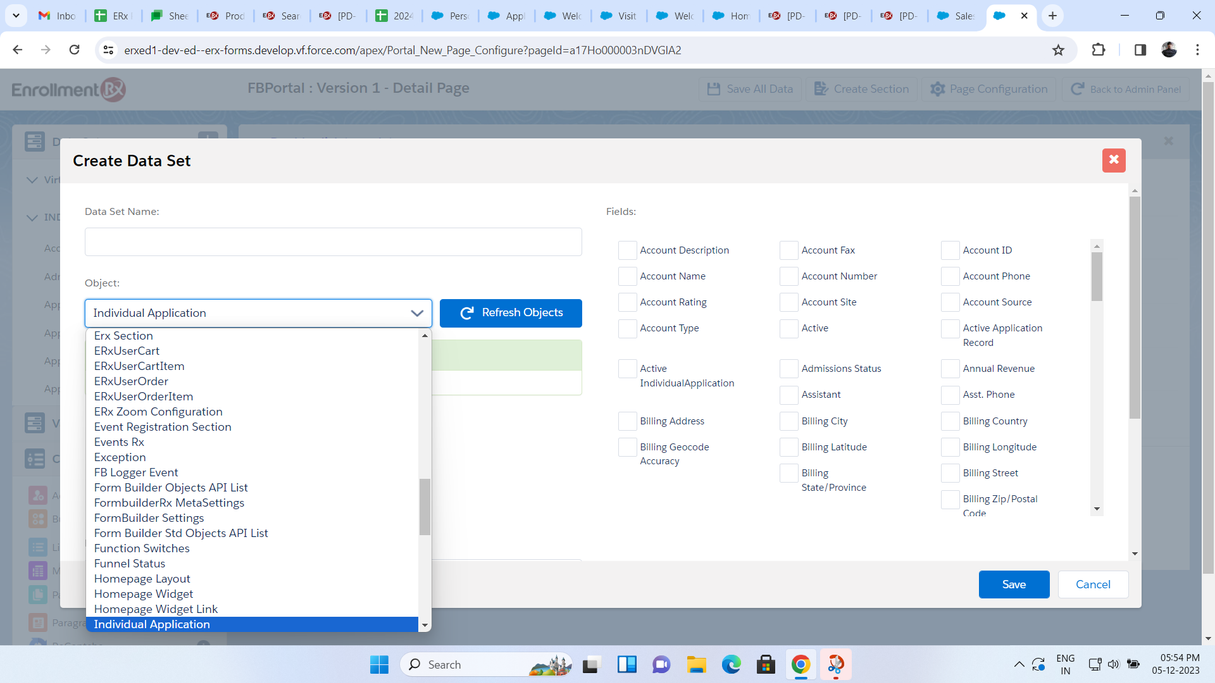The image size is (1215, 683).
Task: Bookmark this page with star icon
Action: click(x=1058, y=50)
